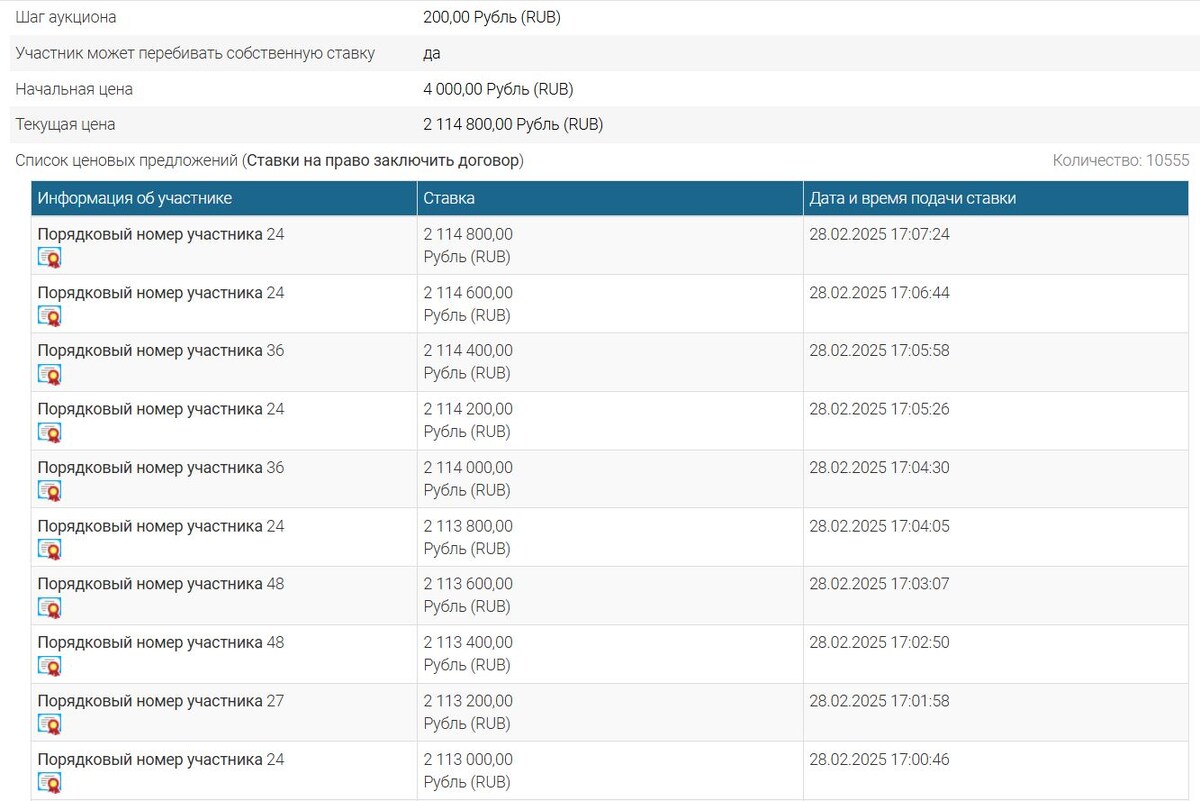
Task: Select the bid amount 2 114 200,00 cell
Action: point(610,420)
